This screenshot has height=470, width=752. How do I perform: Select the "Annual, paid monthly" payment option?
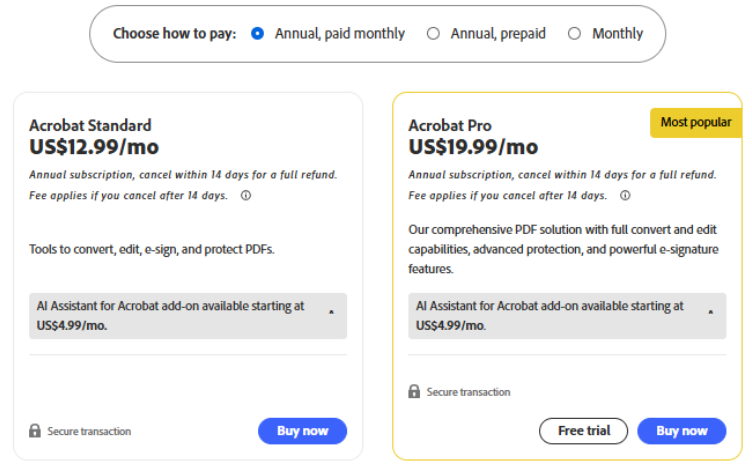click(x=258, y=34)
